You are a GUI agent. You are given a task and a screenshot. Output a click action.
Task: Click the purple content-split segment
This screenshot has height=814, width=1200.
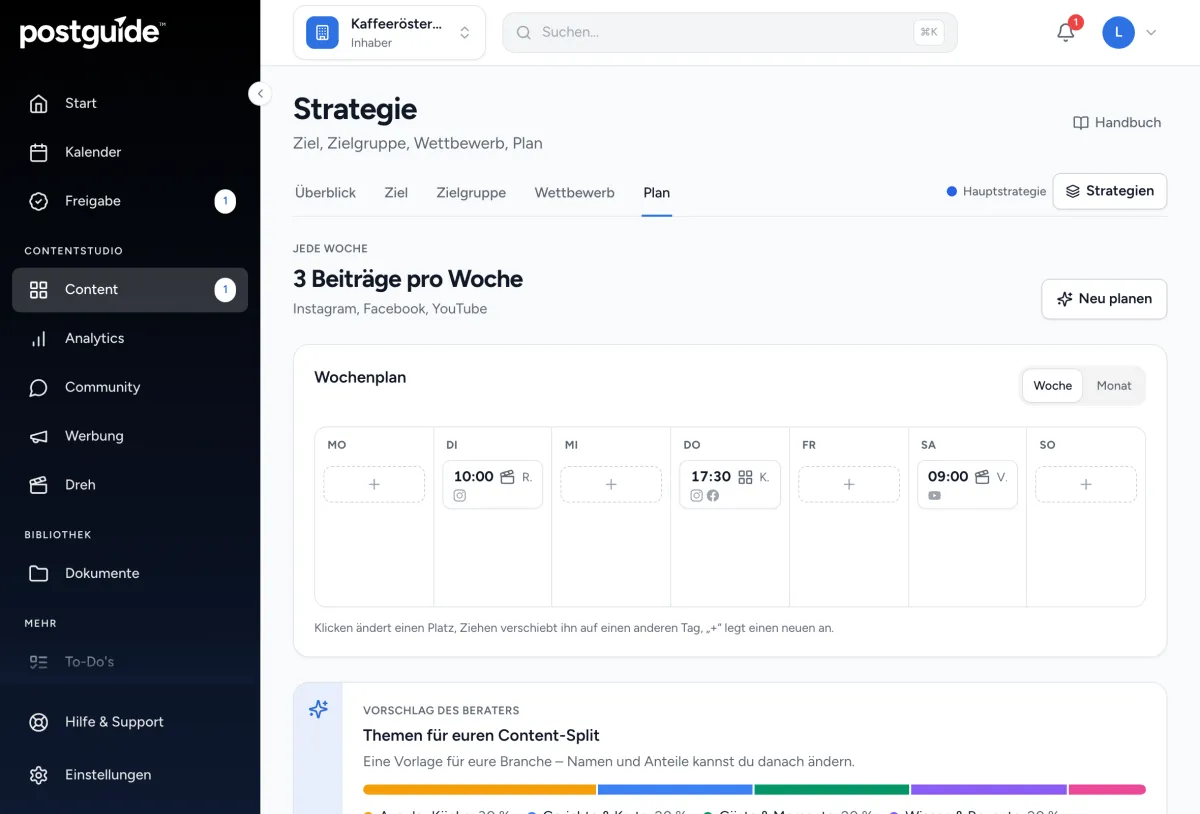point(989,790)
